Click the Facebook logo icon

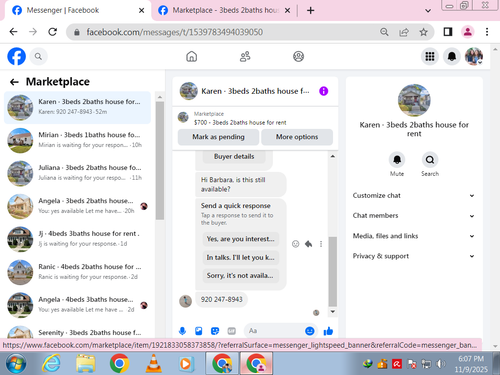tap(16, 56)
